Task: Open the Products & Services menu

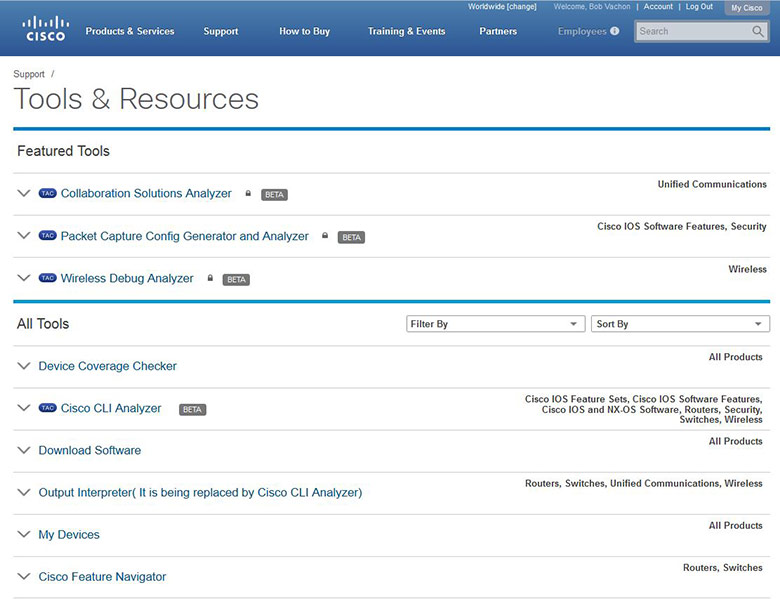Action: (130, 31)
